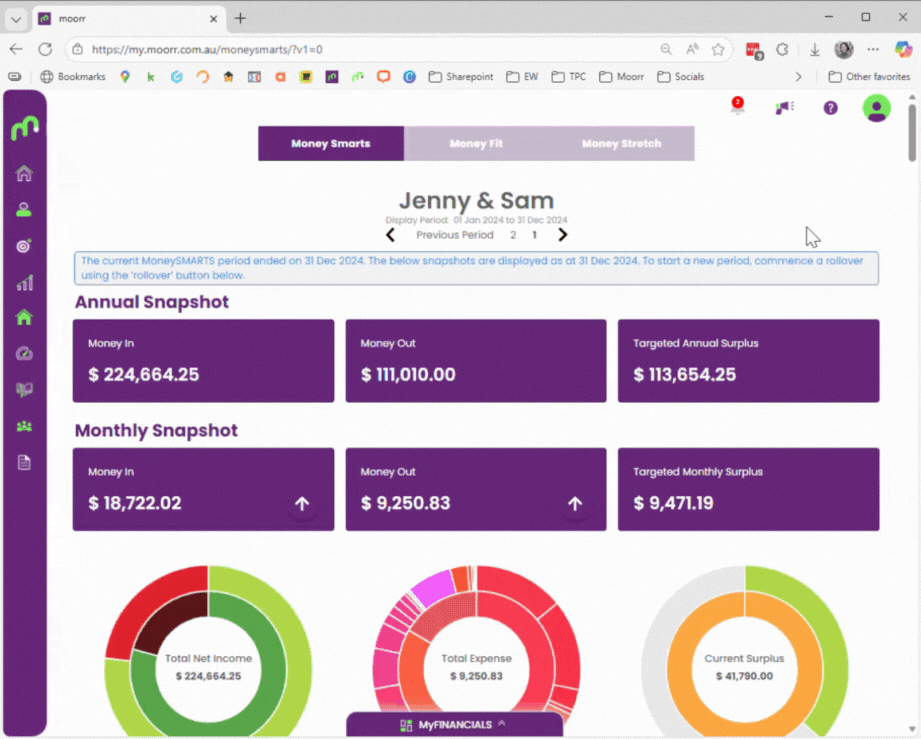The height and width of the screenshot is (739, 921).
Task: Expand the MyFINANCIALS bottom panel
Action: pos(454,725)
